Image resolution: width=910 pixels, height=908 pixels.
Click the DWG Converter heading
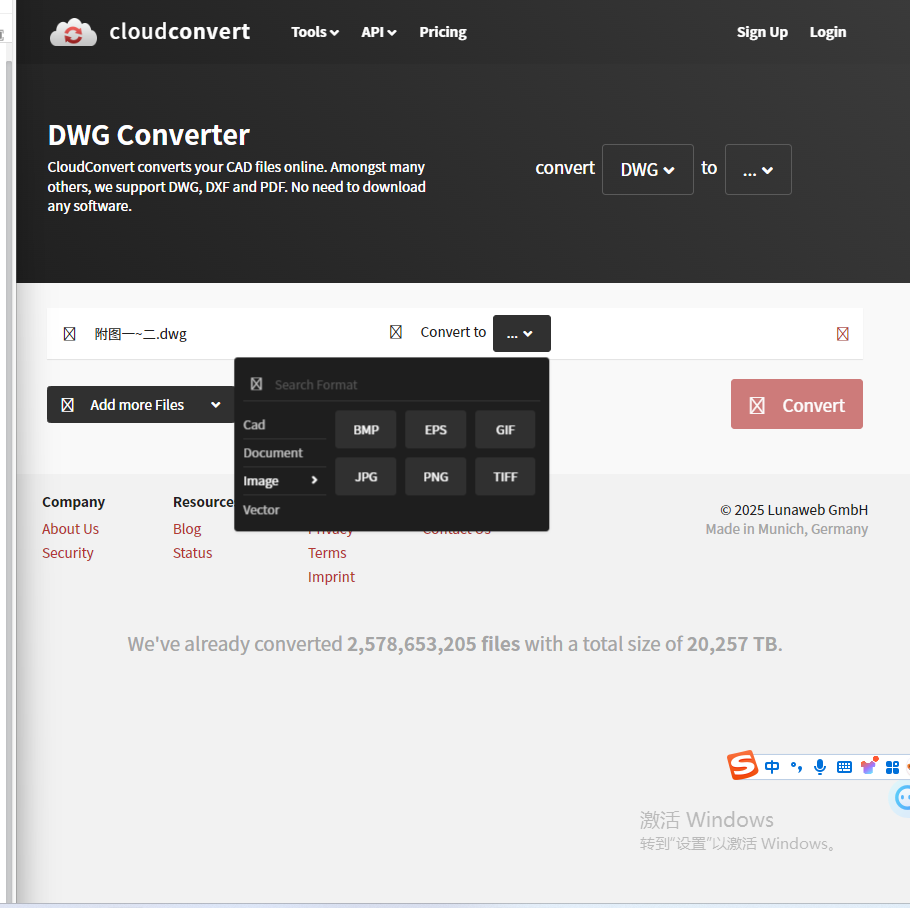149,135
